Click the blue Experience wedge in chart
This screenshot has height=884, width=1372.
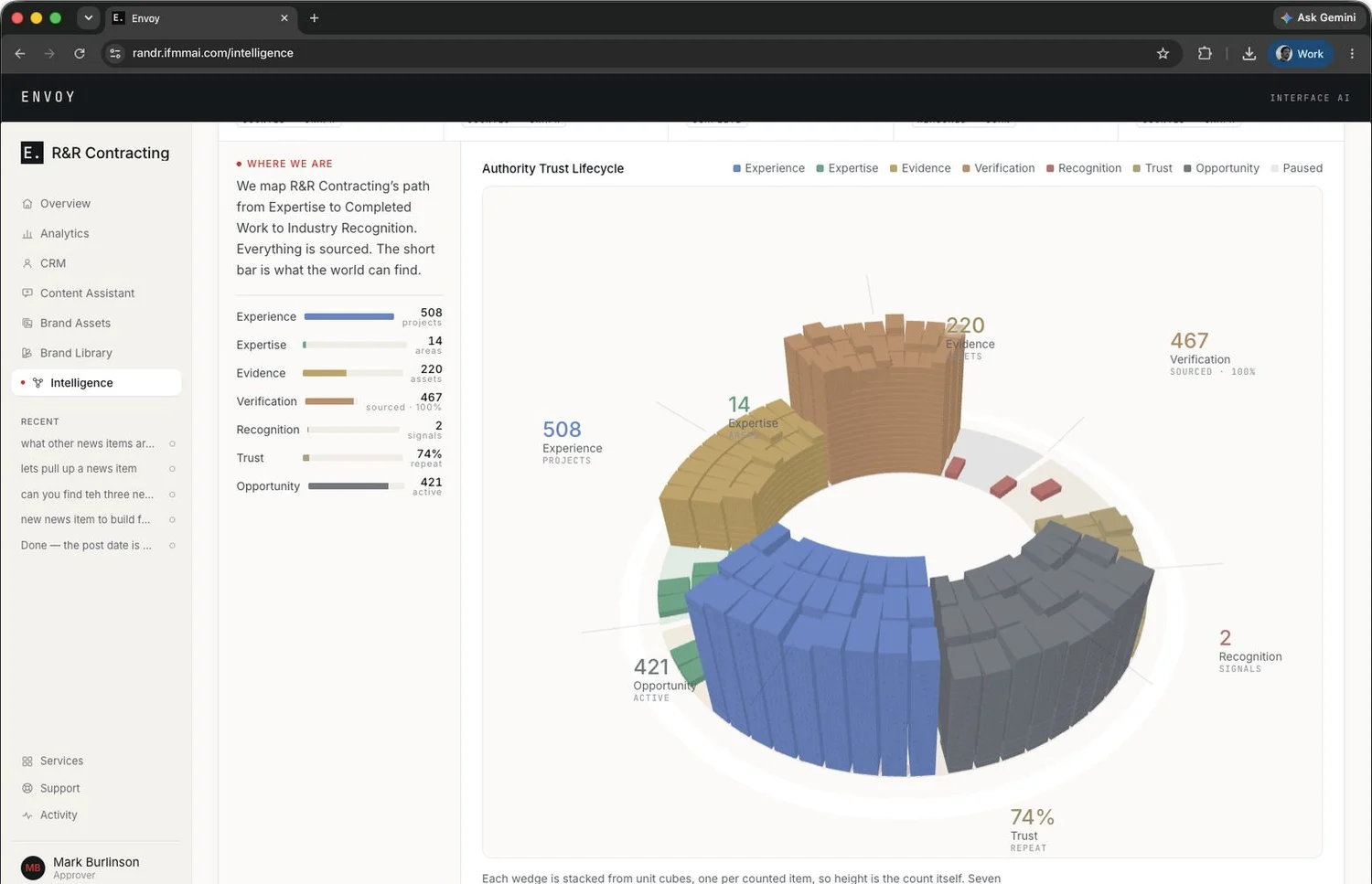click(814, 649)
